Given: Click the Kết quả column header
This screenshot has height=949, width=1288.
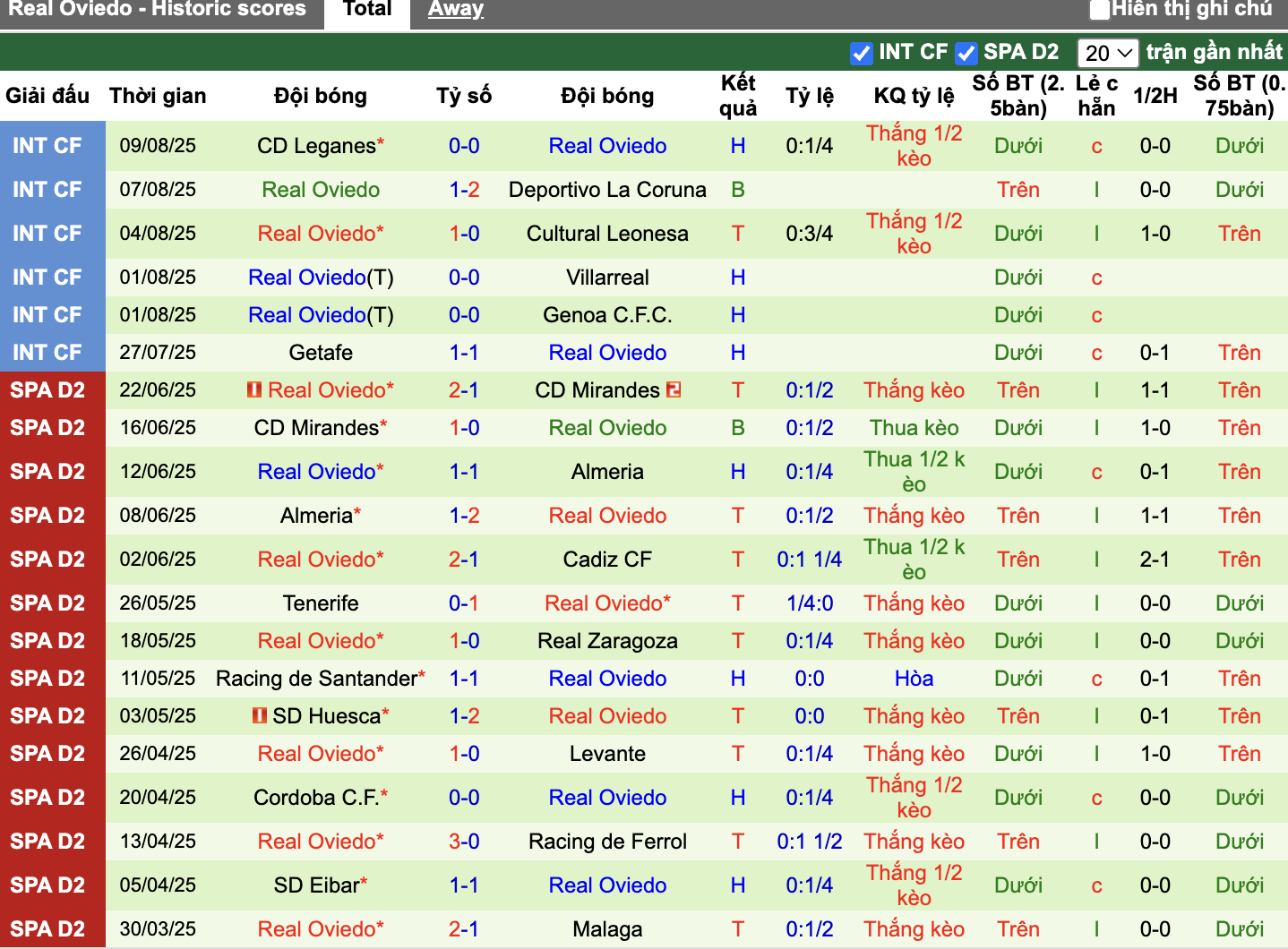Looking at the screenshot, I should click(x=738, y=96).
